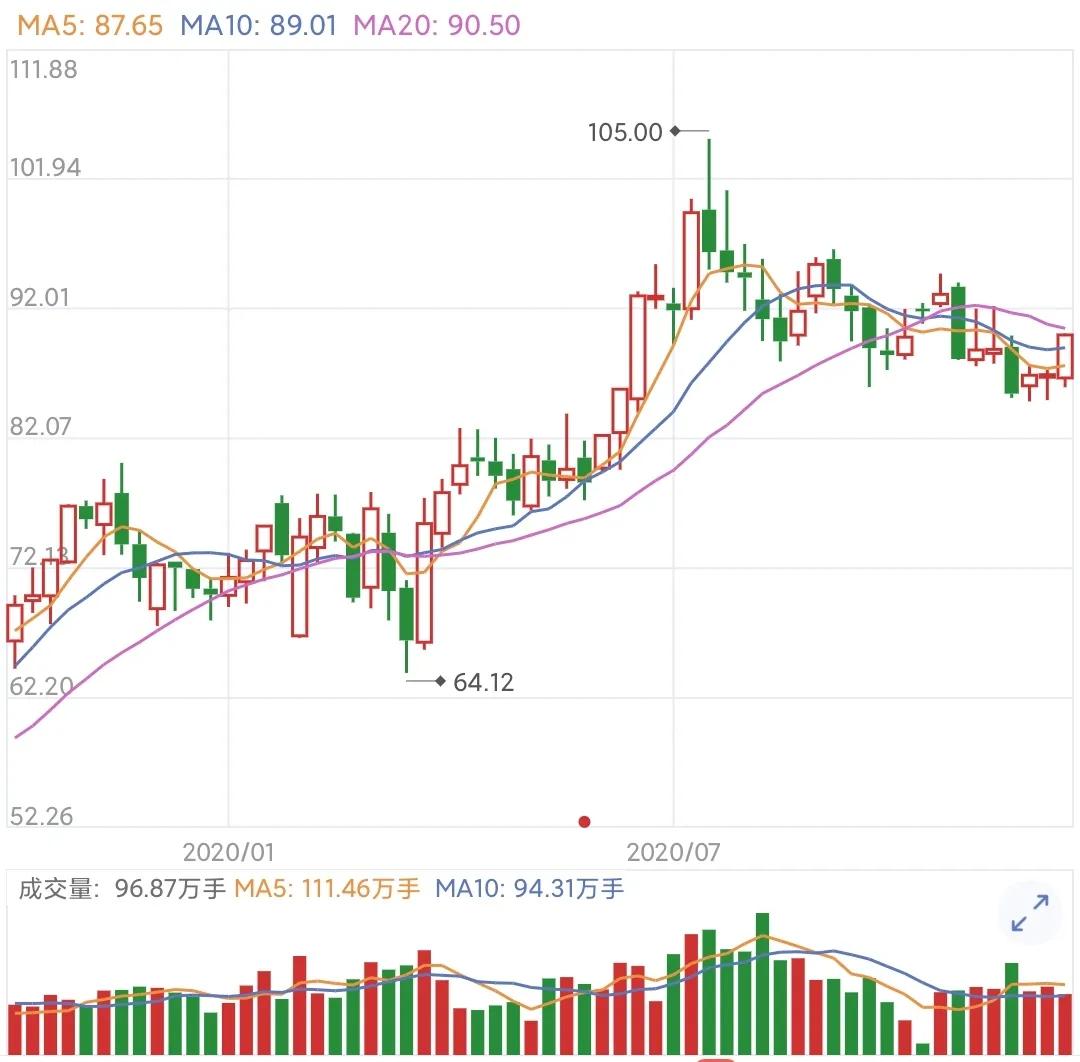Click the 82.07 price axis label

40,426
